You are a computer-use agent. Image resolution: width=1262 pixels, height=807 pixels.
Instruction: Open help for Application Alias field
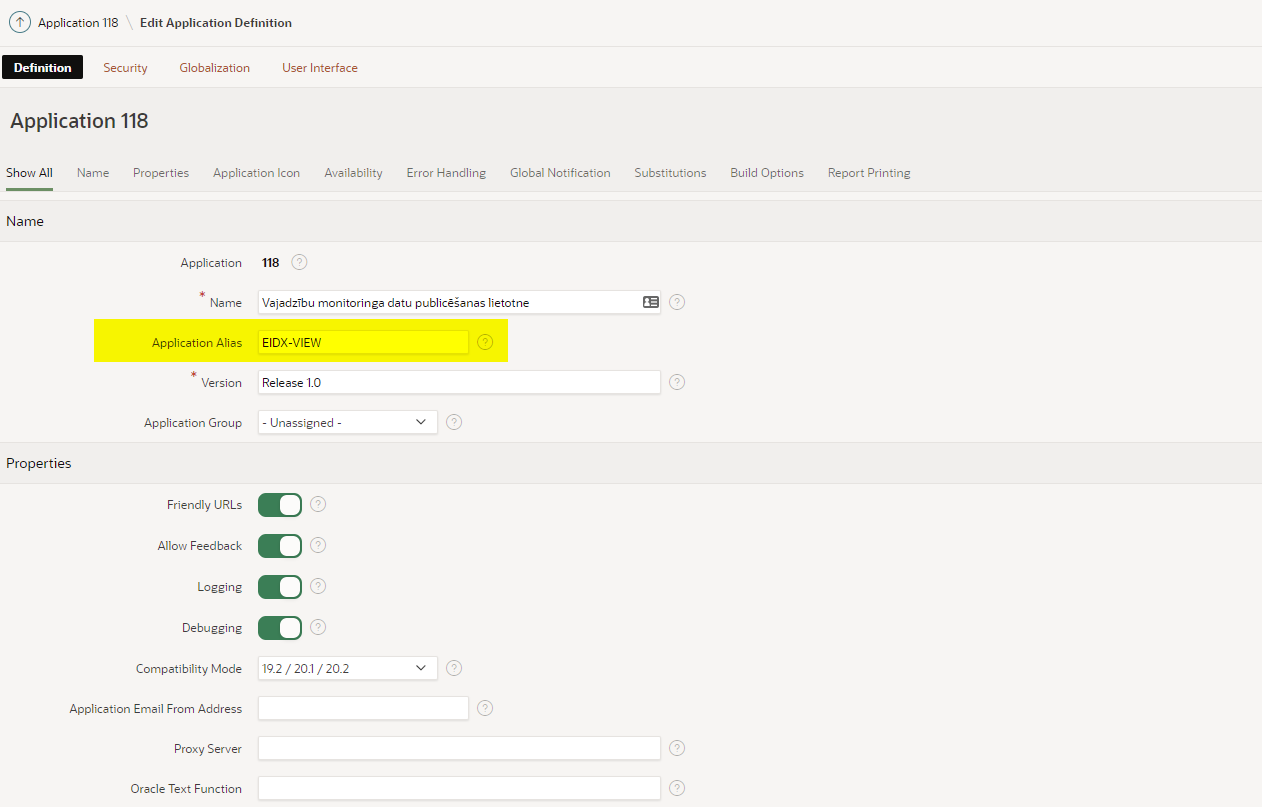(485, 342)
